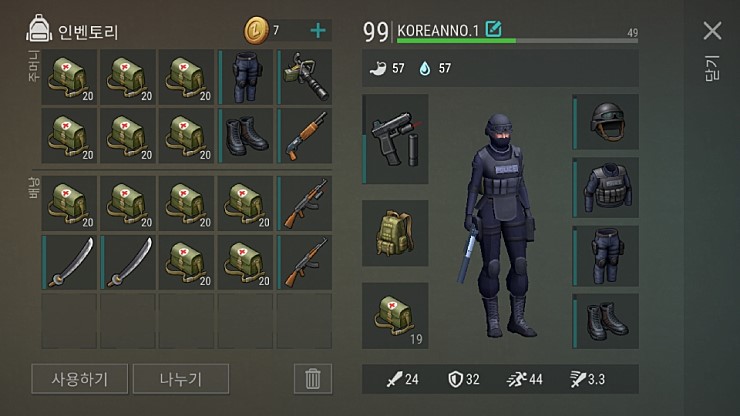Viewport: 740px width, 416px height.
Task: Select the equipped first aid kit with 19
Action: (x=395, y=315)
